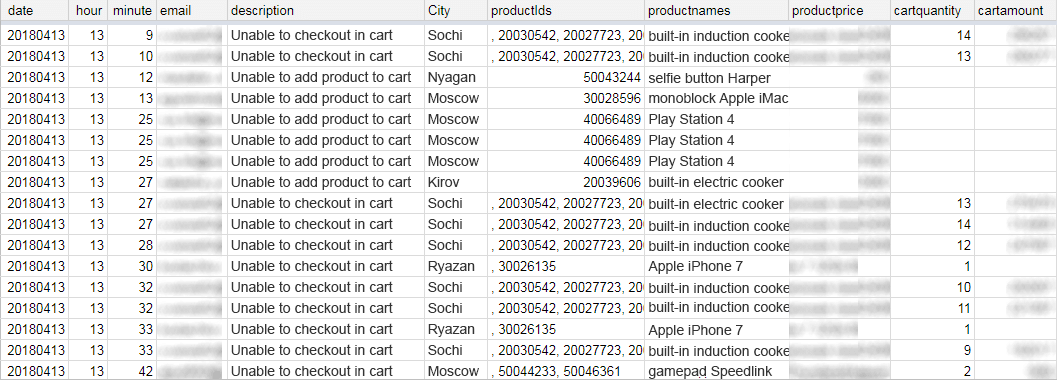This screenshot has width=1057, height=380.
Task: Select blurred email cell in Kirov row
Action: tap(191, 183)
